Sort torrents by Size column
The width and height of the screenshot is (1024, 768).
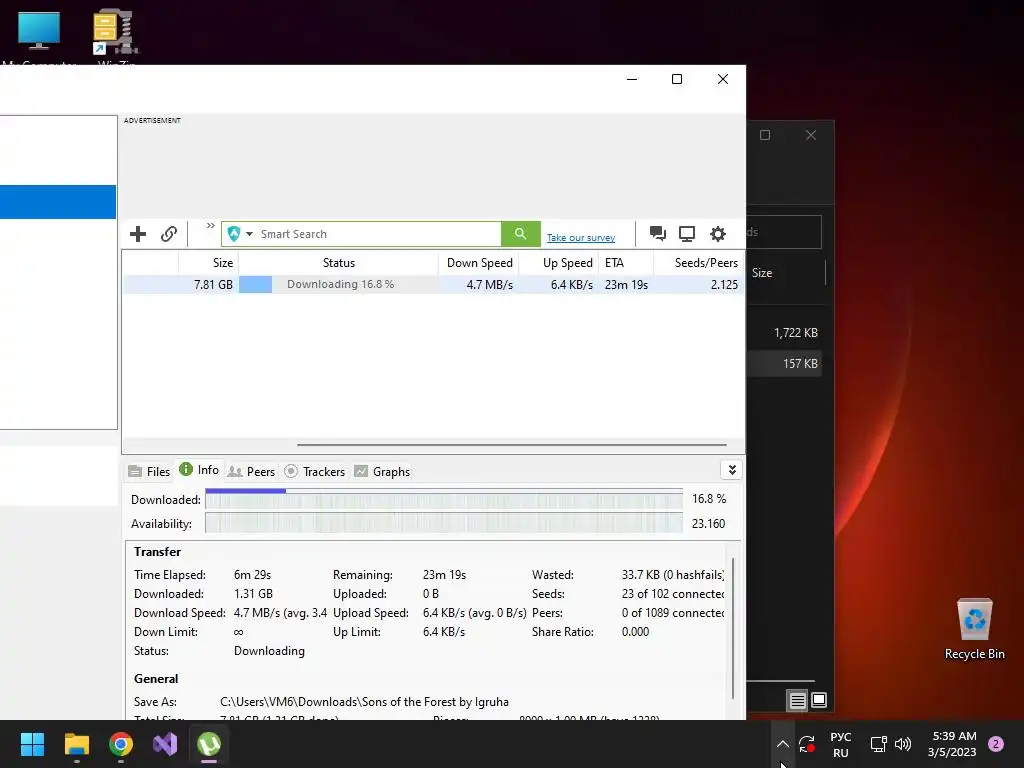pyautogui.click(x=208, y=263)
